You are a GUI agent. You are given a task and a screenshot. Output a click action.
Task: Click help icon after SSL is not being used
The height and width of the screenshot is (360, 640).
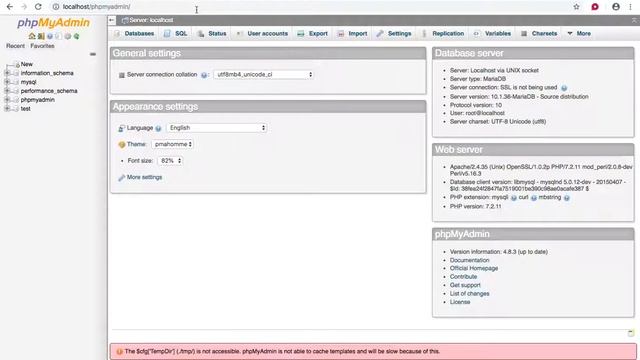point(564,88)
